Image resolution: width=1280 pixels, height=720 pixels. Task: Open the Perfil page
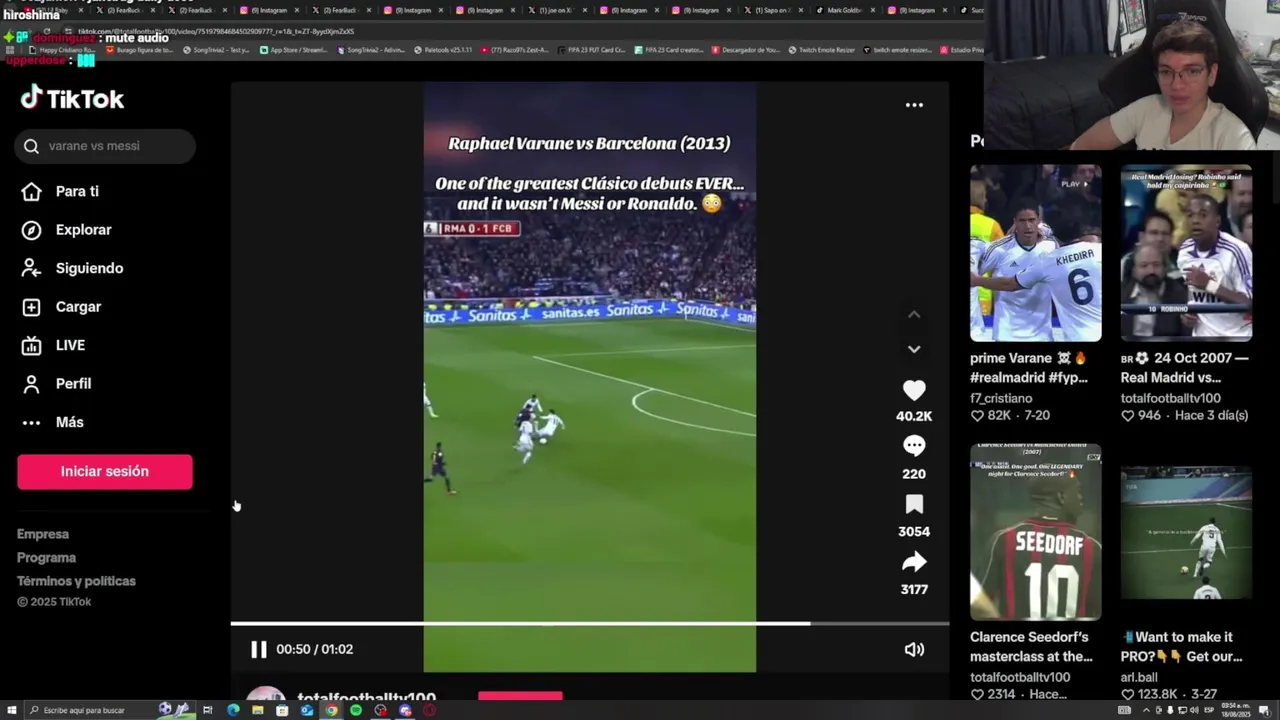[57, 384]
